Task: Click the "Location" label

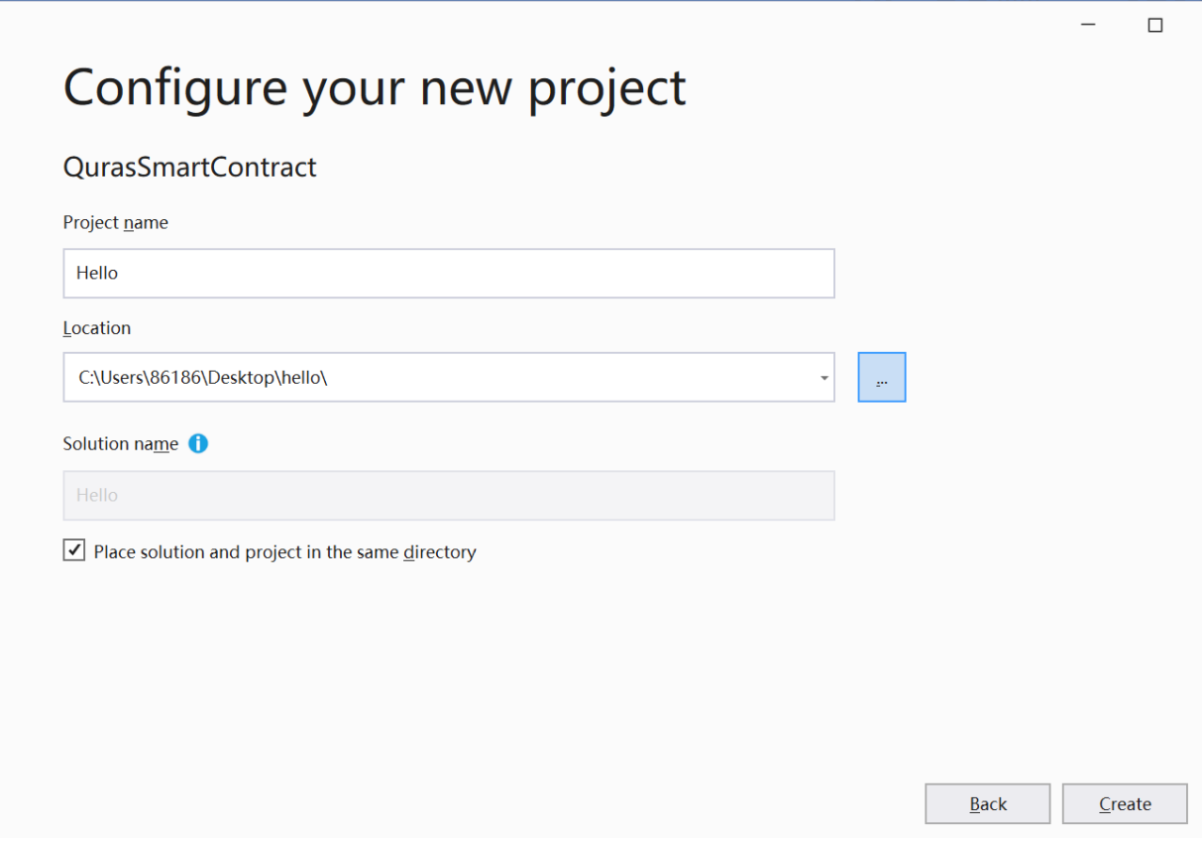Action: 97,328
